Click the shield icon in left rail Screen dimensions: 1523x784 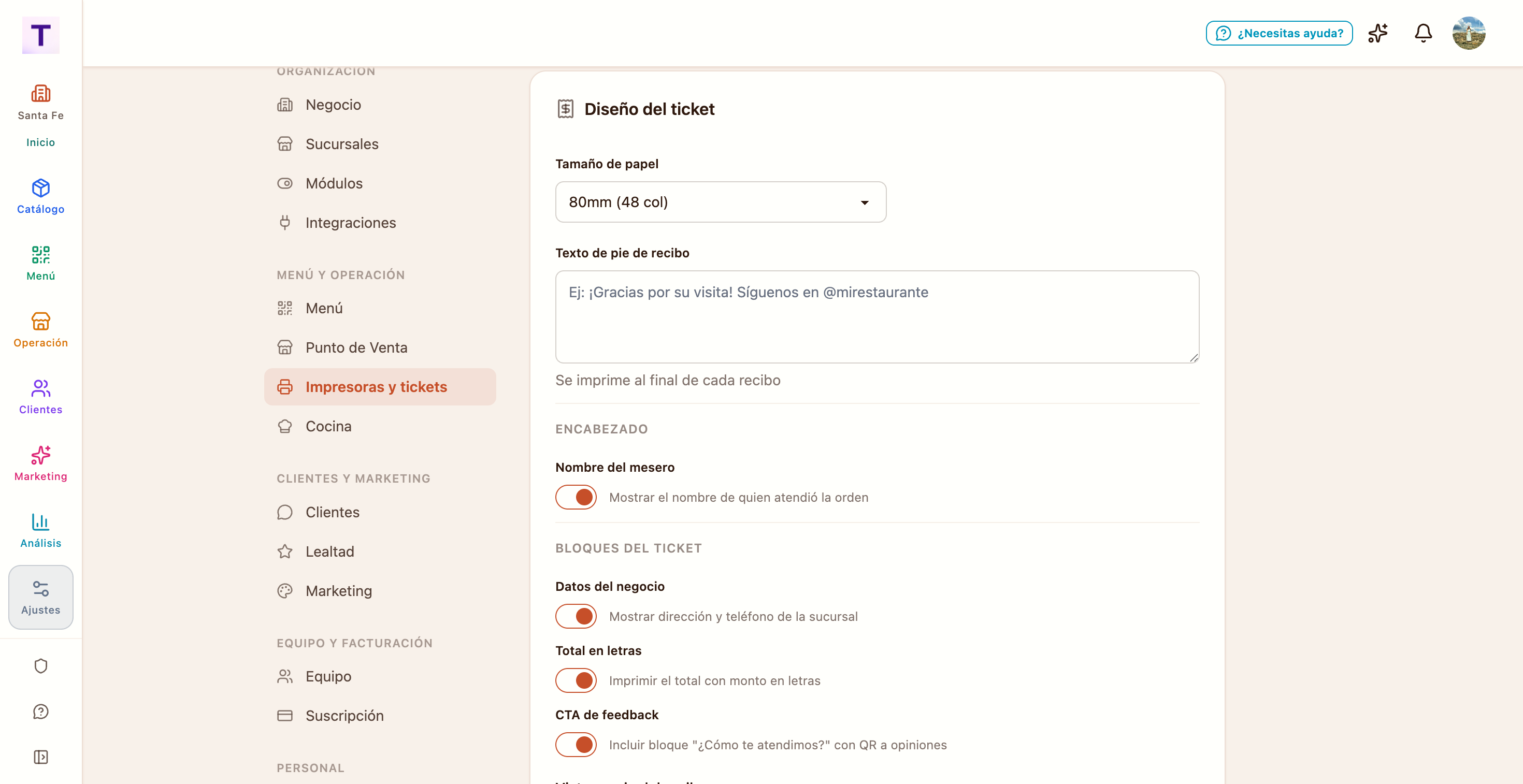[x=40, y=666]
